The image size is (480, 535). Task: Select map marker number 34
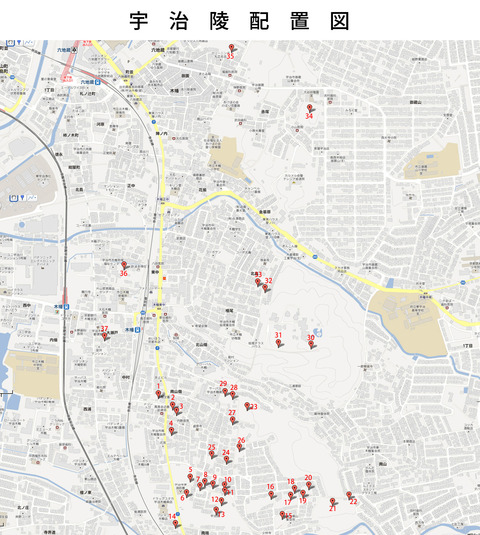(309, 108)
